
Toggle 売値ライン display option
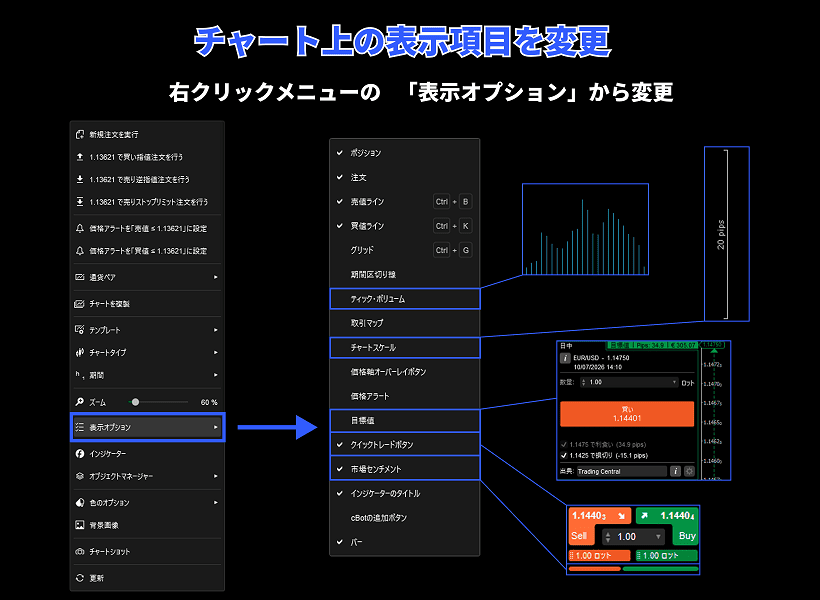(x=405, y=201)
